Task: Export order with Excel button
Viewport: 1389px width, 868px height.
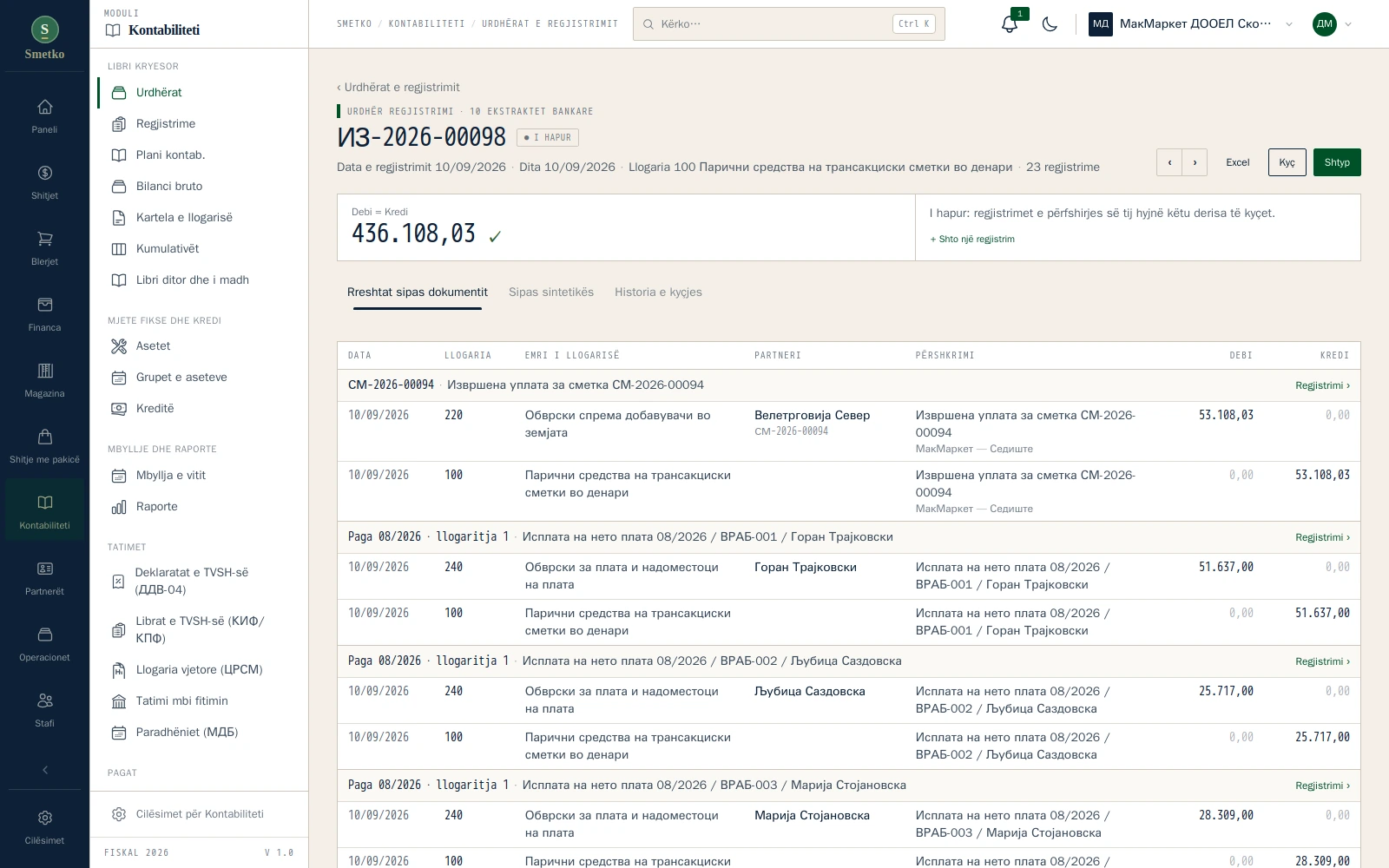Action: (1237, 162)
